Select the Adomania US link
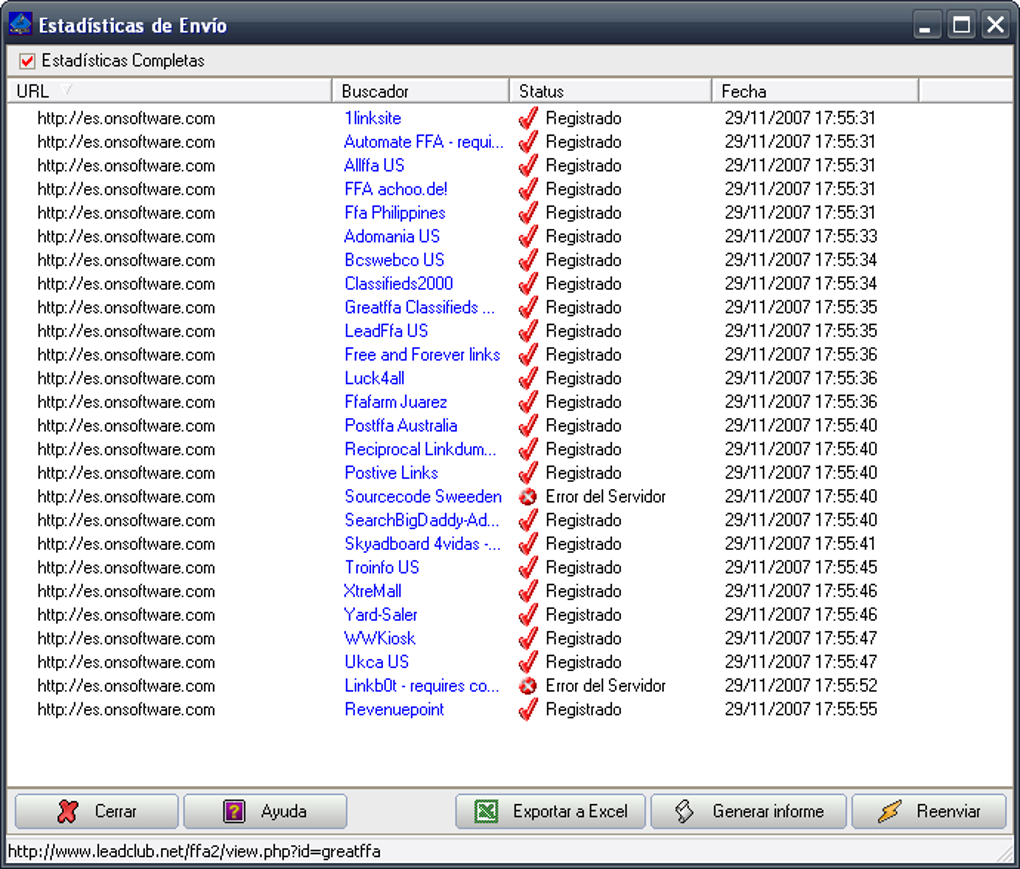The height and width of the screenshot is (869, 1020). 391,236
